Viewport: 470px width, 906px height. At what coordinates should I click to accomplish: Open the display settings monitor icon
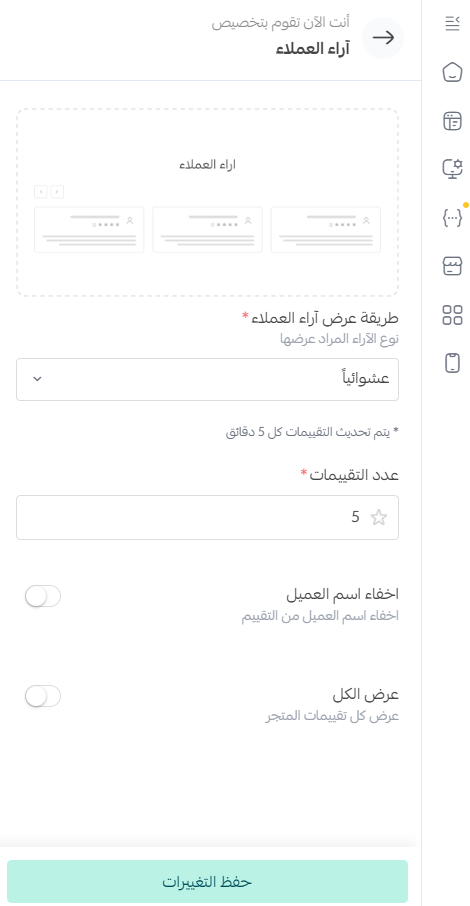(452, 169)
